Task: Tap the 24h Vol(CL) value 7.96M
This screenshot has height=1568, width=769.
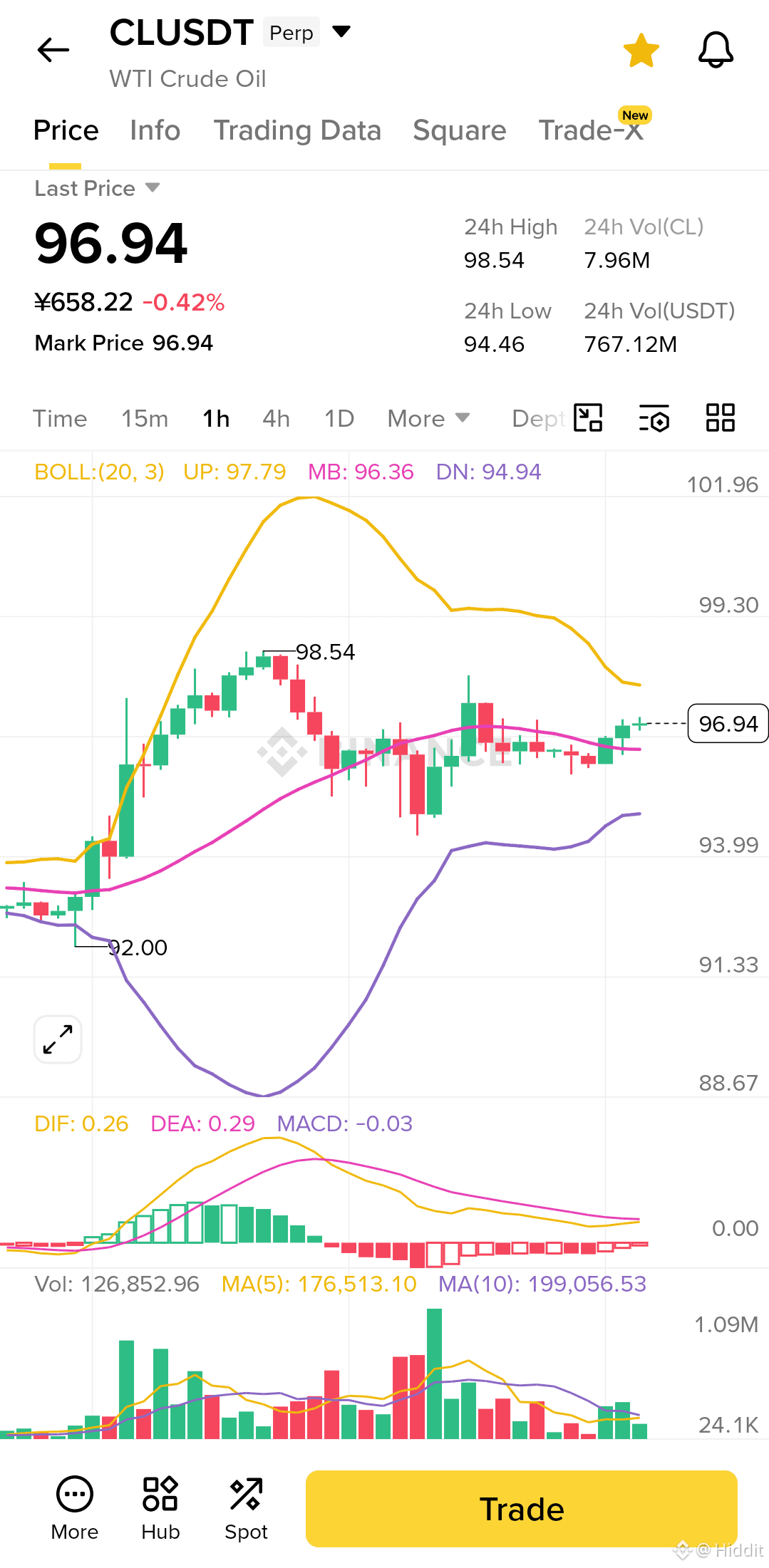Action: [x=617, y=261]
